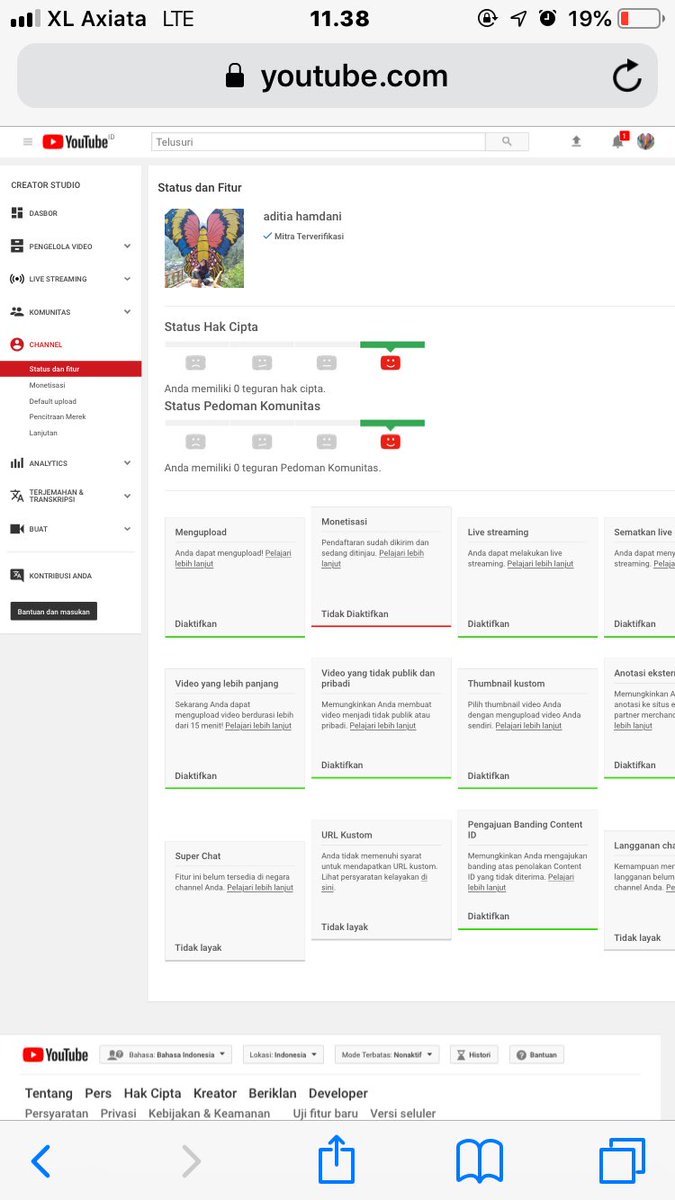
Task: Click the Bantuan dan masukan button
Action: tap(54, 611)
